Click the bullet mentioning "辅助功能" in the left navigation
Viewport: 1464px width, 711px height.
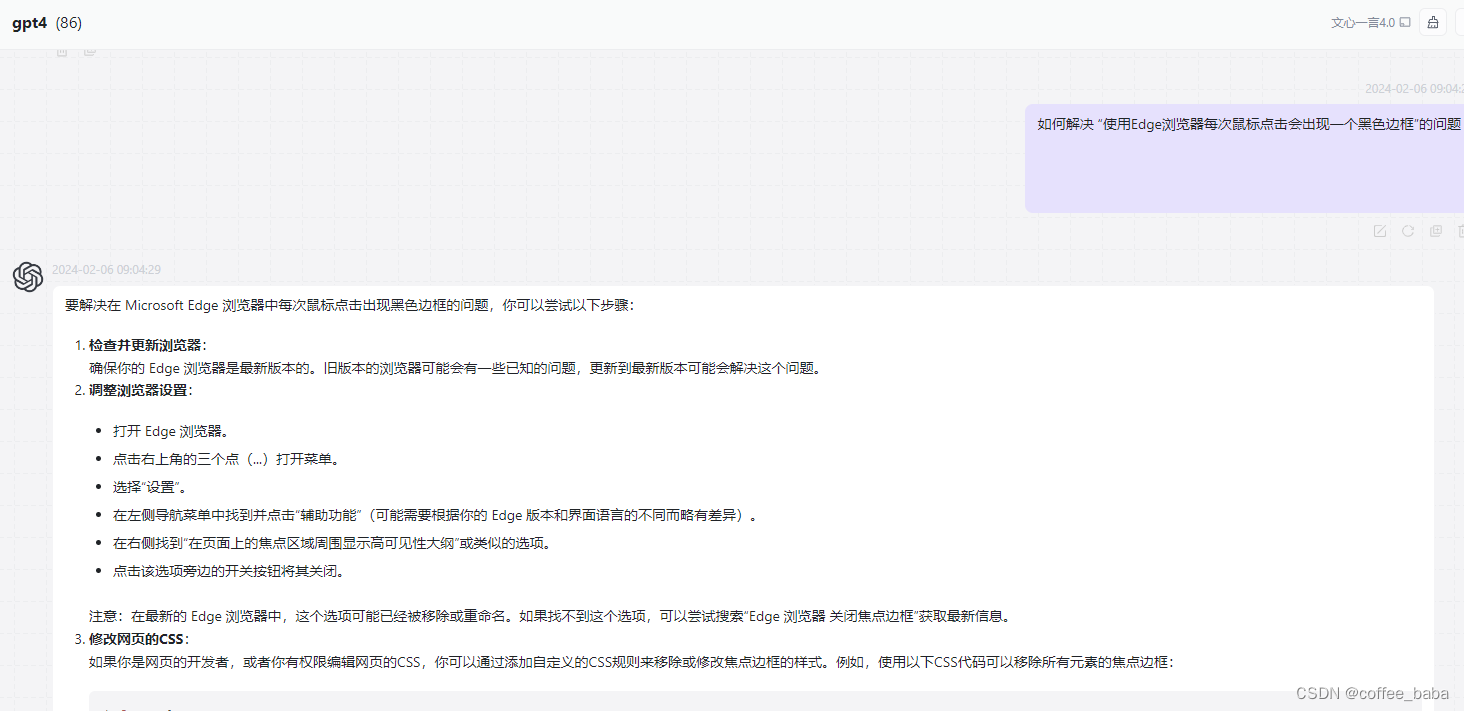pos(436,516)
